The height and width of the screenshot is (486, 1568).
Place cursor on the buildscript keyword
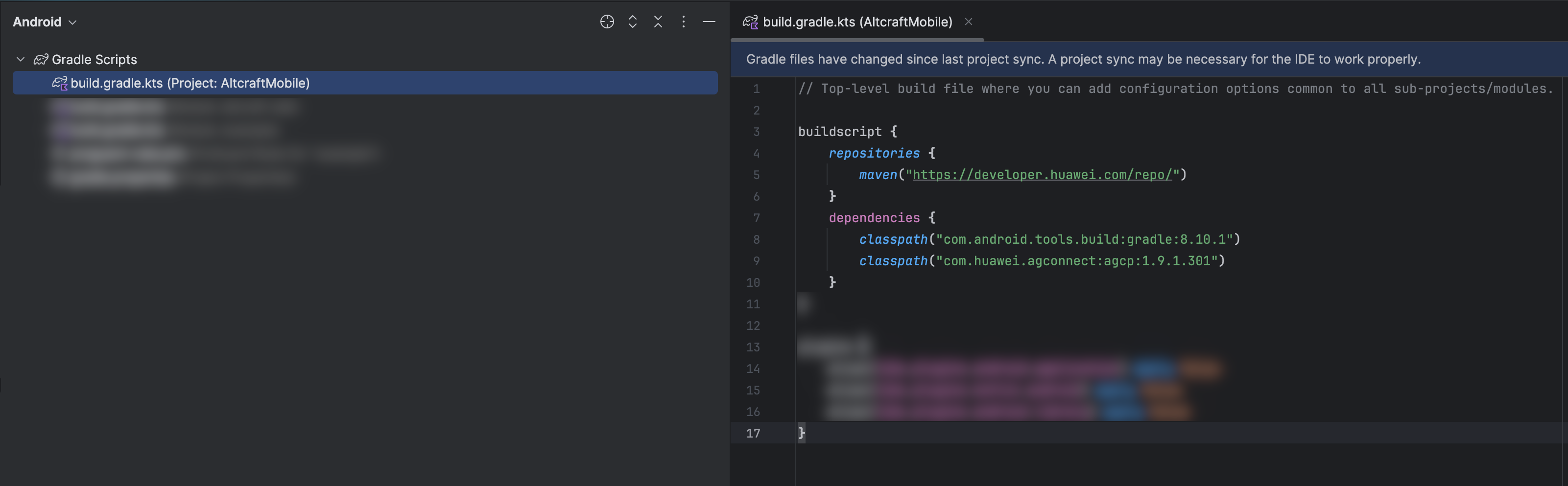pyautogui.click(x=839, y=132)
